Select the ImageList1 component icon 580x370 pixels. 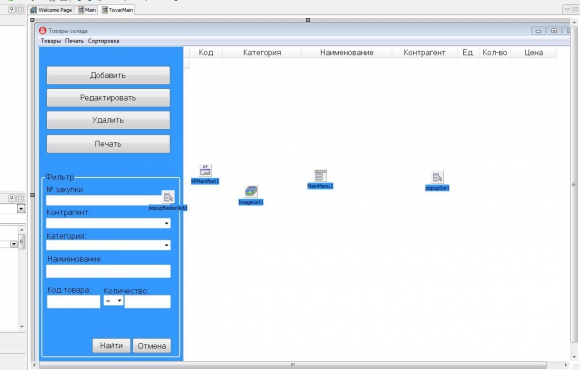pos(251,191)
